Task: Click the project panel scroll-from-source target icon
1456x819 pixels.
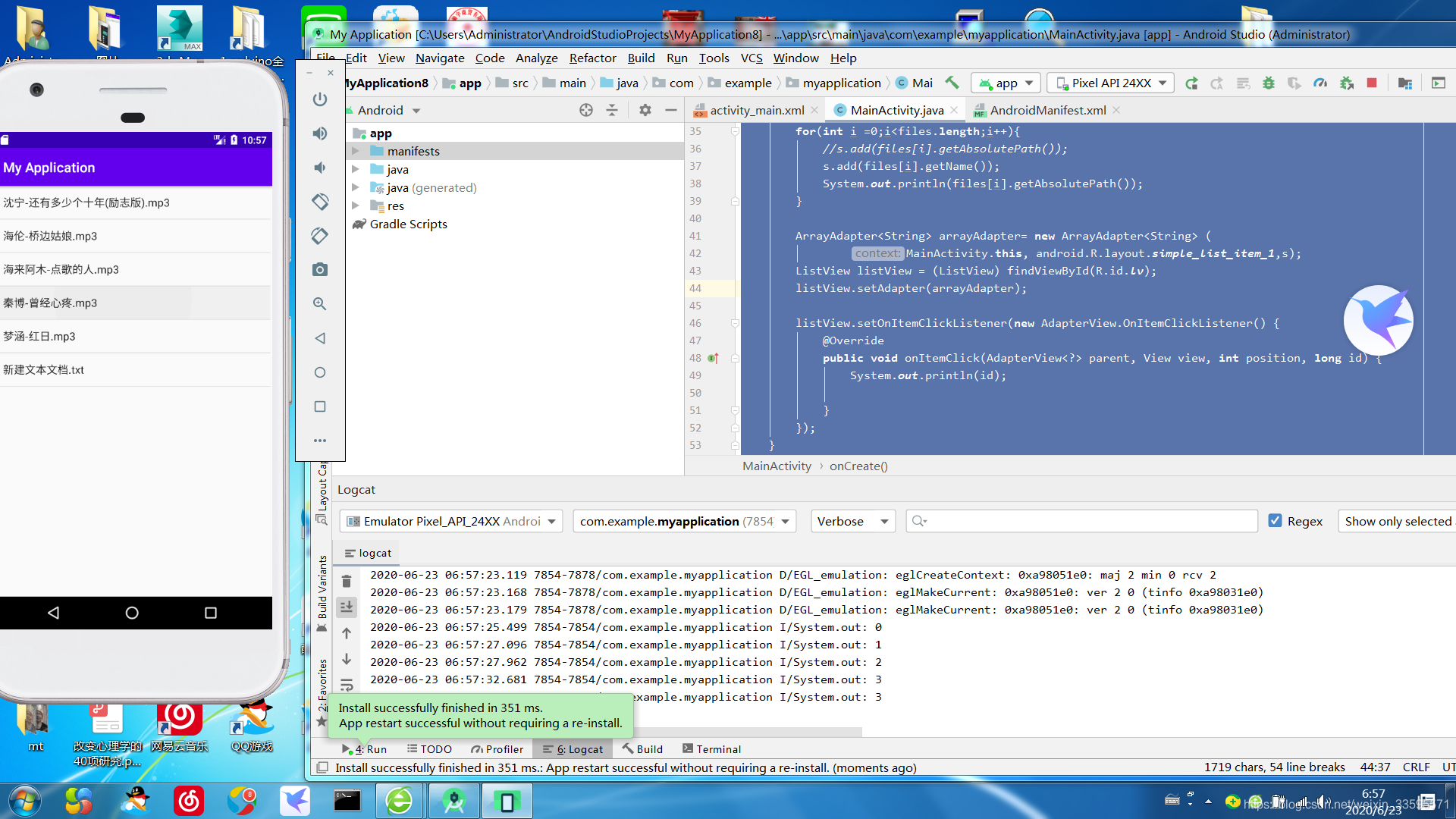Action: coord(586,110)
